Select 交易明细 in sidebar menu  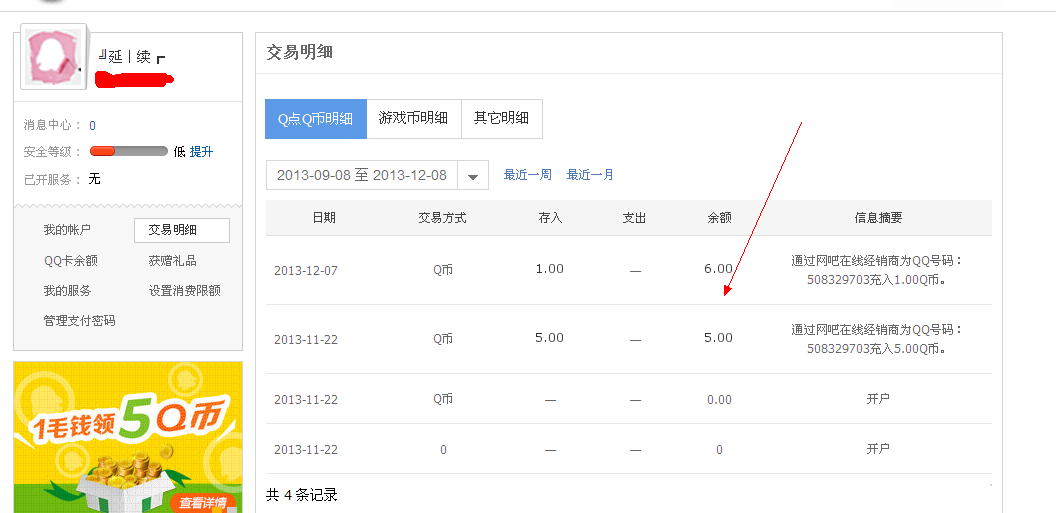[182, 230]
